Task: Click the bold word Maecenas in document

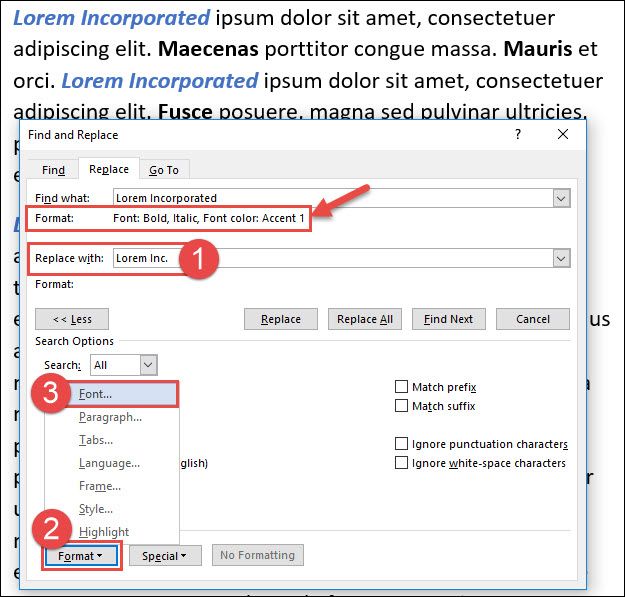Action: click(208, 49)
